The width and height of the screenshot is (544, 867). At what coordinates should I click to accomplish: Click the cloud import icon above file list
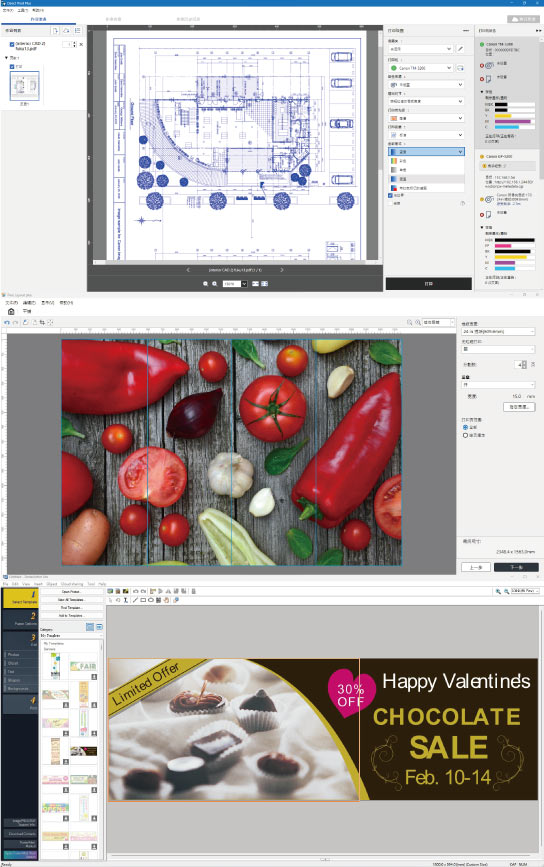pyautogui.click(x=66, y=30)
